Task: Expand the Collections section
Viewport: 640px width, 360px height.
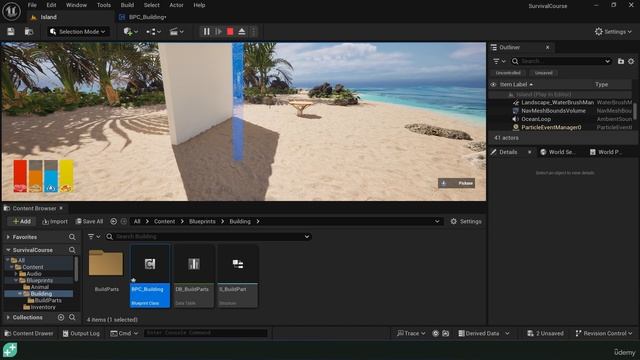Action: point(8,318)
